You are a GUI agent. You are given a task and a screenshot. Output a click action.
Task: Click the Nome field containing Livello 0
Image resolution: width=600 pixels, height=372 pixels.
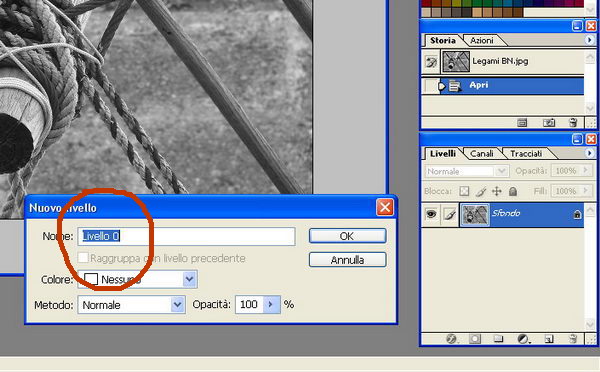[186, 236]
